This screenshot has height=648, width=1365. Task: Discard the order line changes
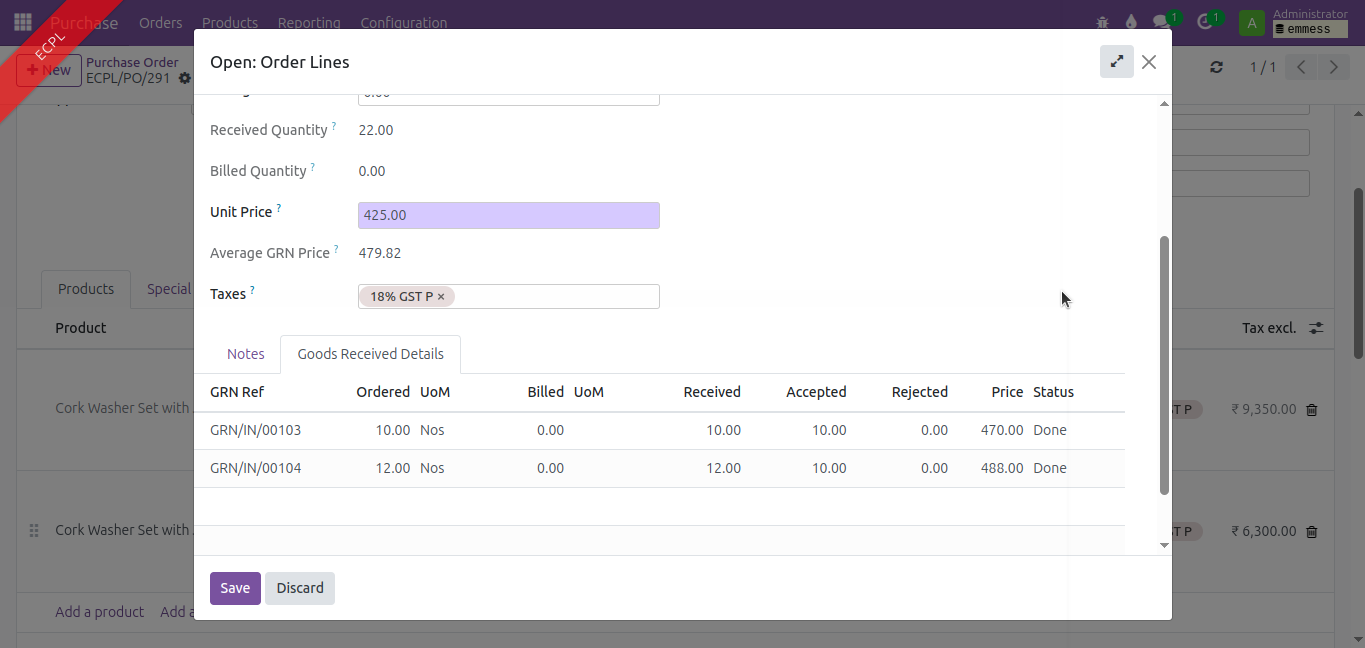point(300,588)
